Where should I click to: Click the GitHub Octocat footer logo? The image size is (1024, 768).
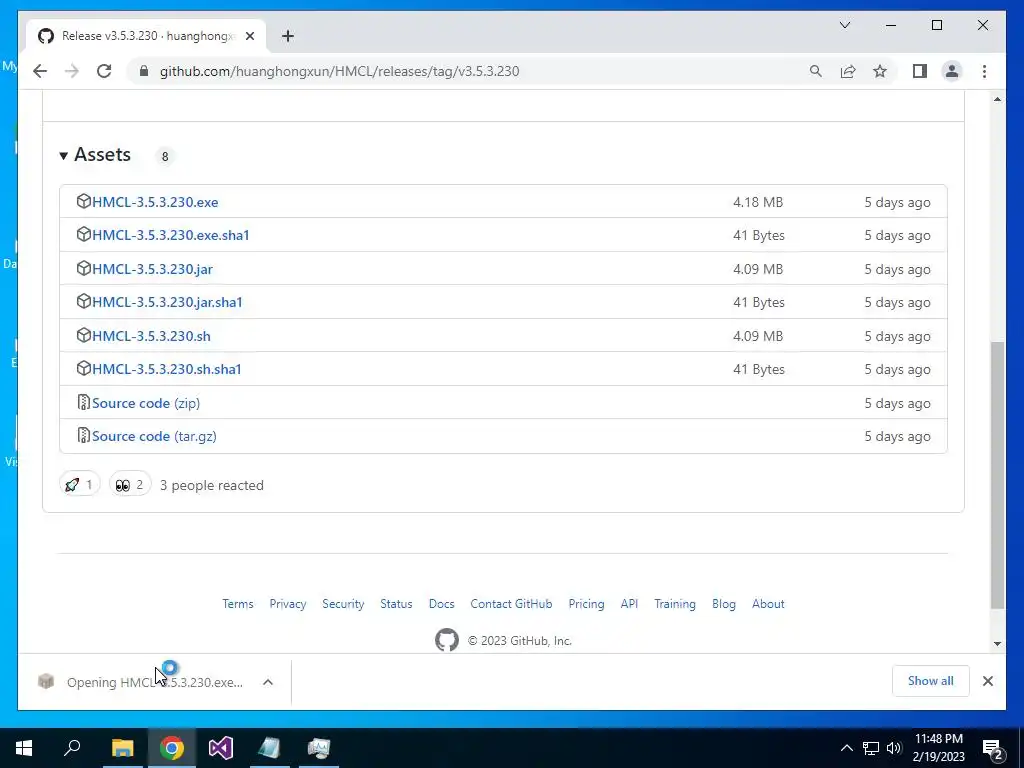pos(447,640)
